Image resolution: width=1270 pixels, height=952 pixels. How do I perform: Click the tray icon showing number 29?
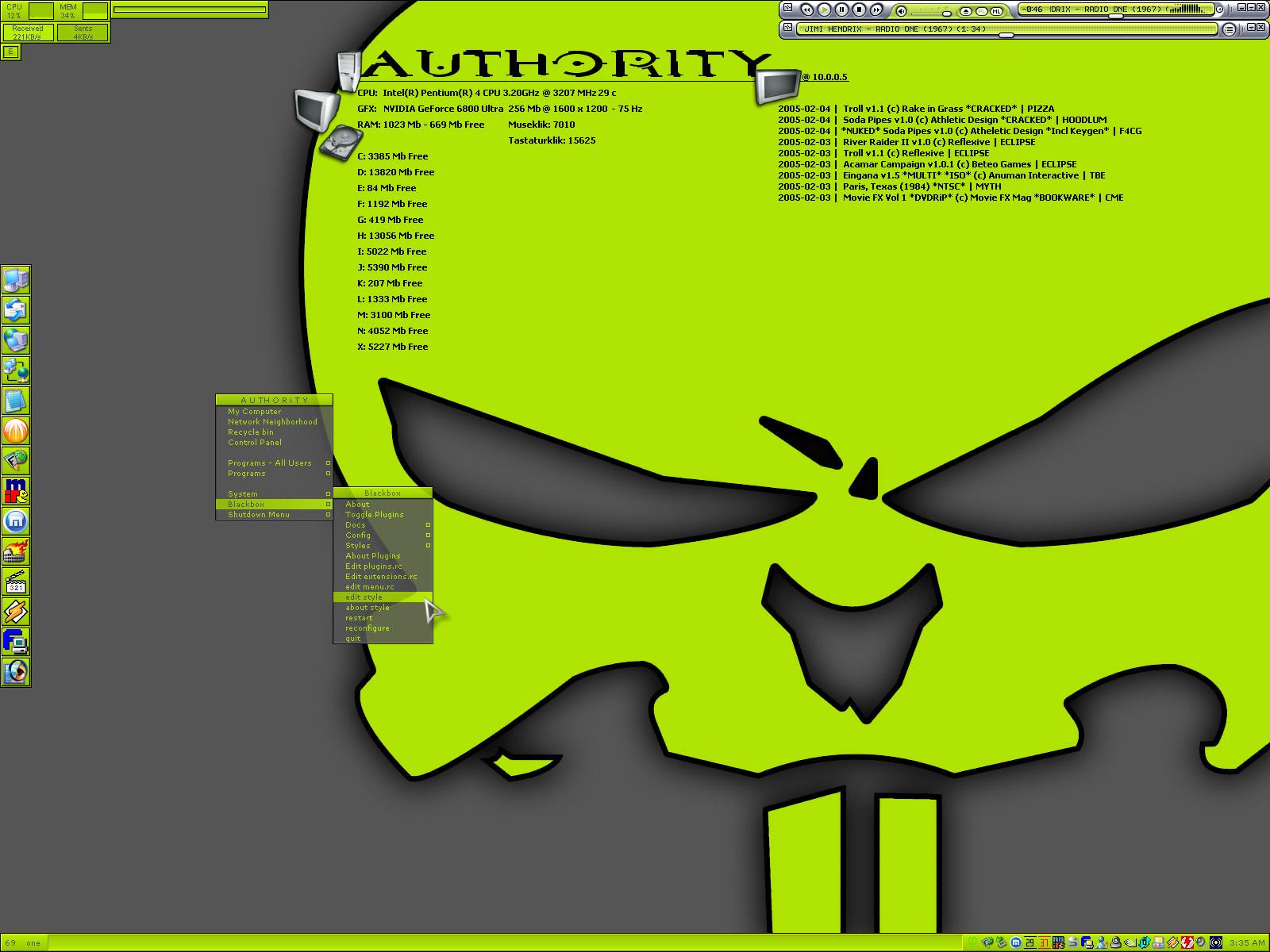click(x=1029, y=942)
